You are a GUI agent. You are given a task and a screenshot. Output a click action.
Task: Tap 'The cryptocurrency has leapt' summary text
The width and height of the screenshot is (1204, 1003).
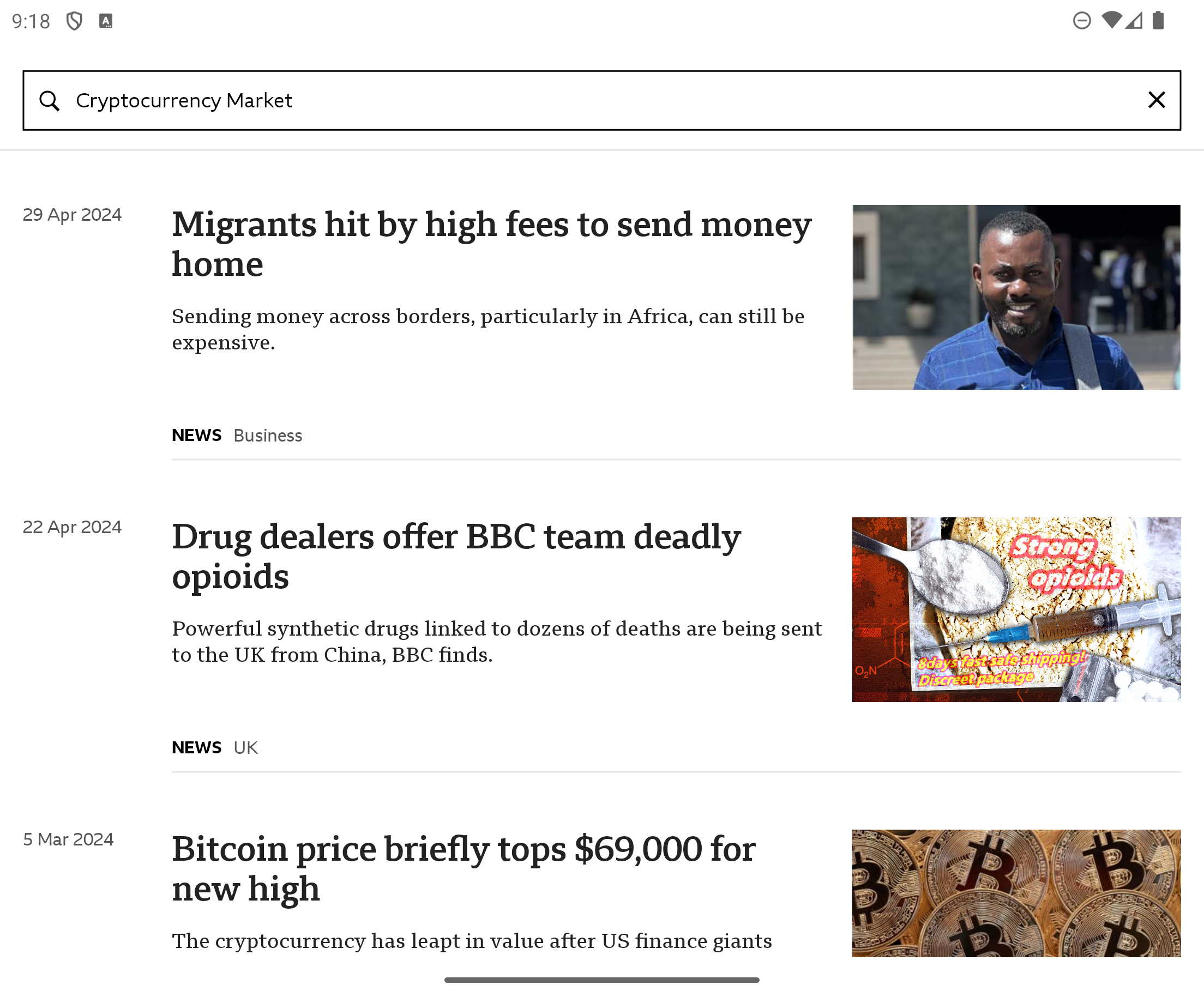pos(472,940)
